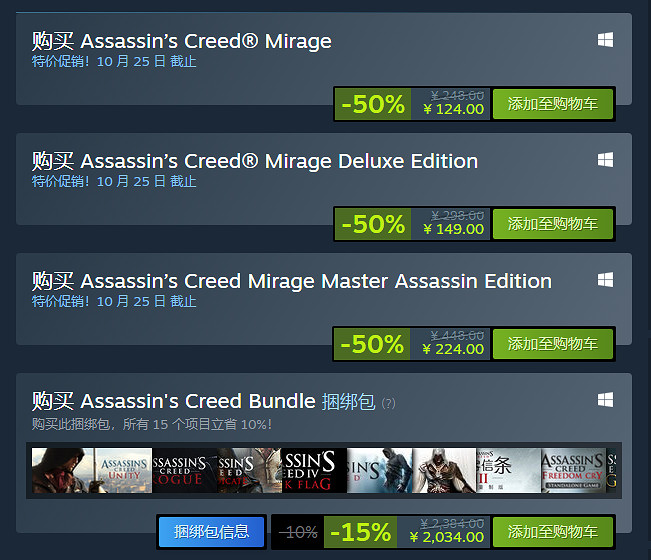Viewport: 651px width, 560px height.
Task: Click Windows icon on Mirage standard edition
Action: coord(605,40)
